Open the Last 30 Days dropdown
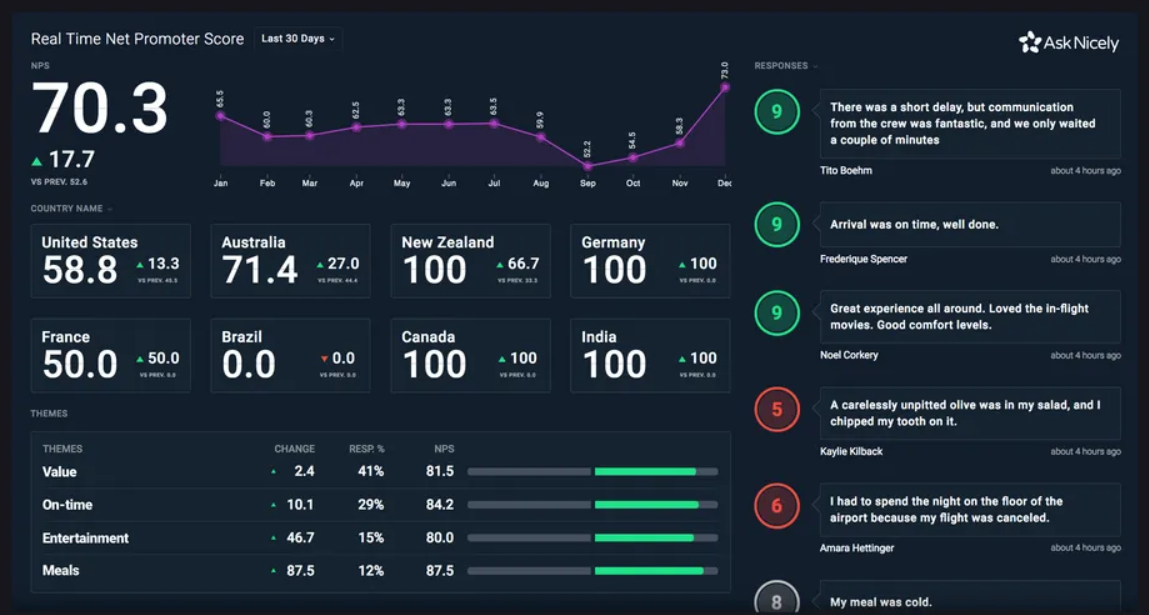The height and width of the screenshot is (615, 1149). tap(298, 39)
